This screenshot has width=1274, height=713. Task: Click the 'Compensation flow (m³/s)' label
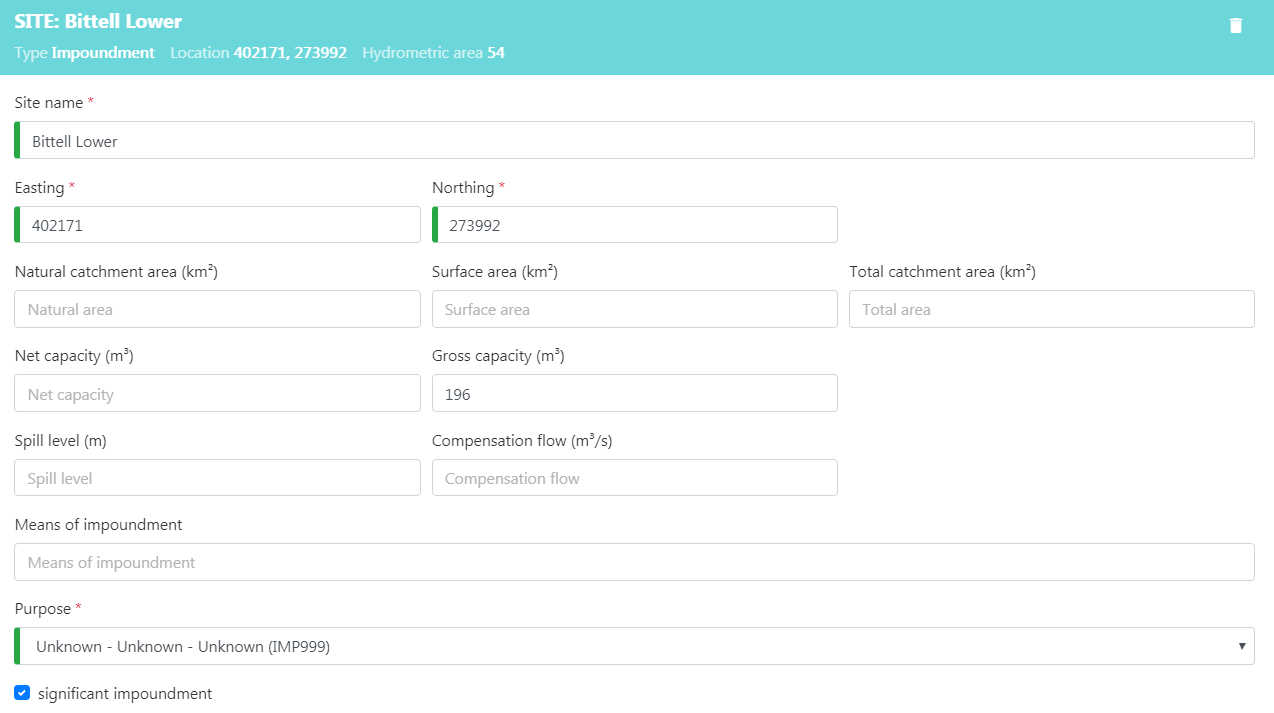click(529, 440)
